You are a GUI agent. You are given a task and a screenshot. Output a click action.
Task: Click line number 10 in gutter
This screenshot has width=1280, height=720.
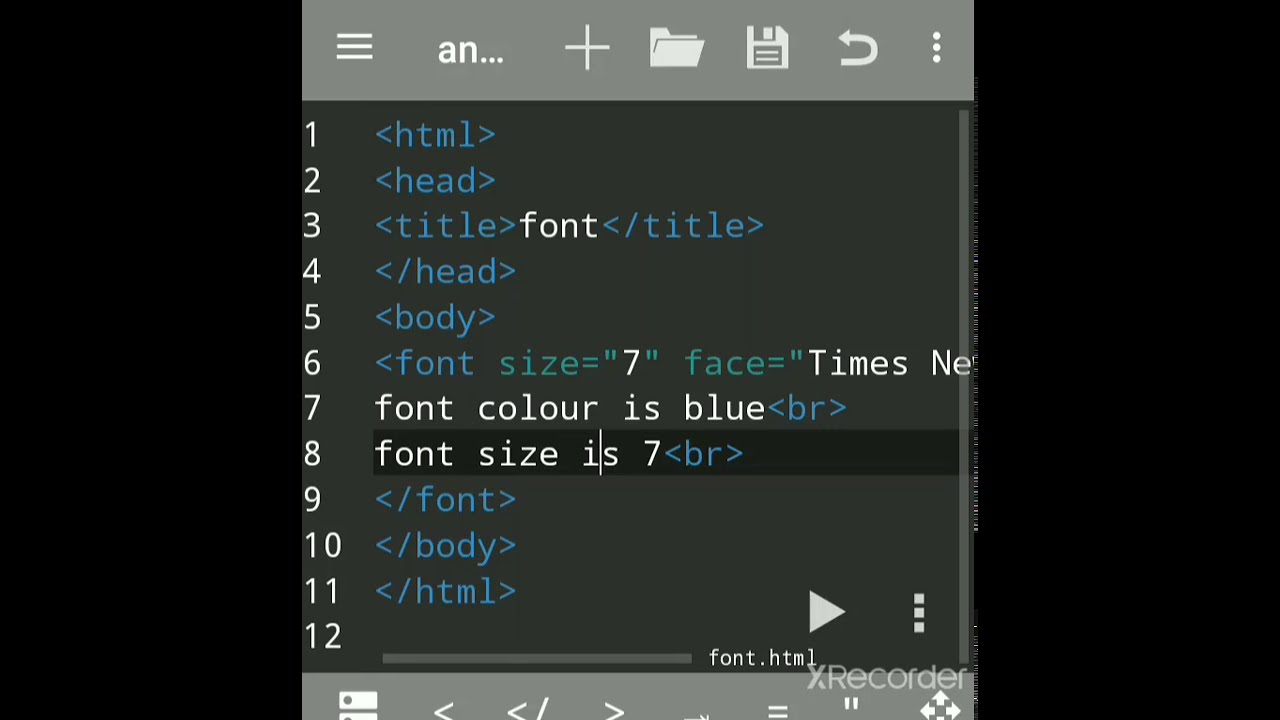click(x=322, y=546)
